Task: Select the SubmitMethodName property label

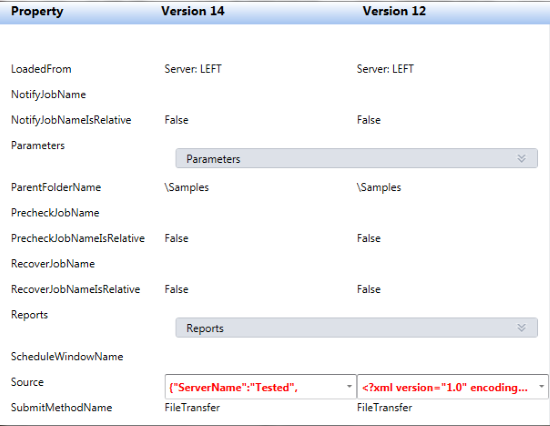Action: pyautogui.click(x=61, y=408)
